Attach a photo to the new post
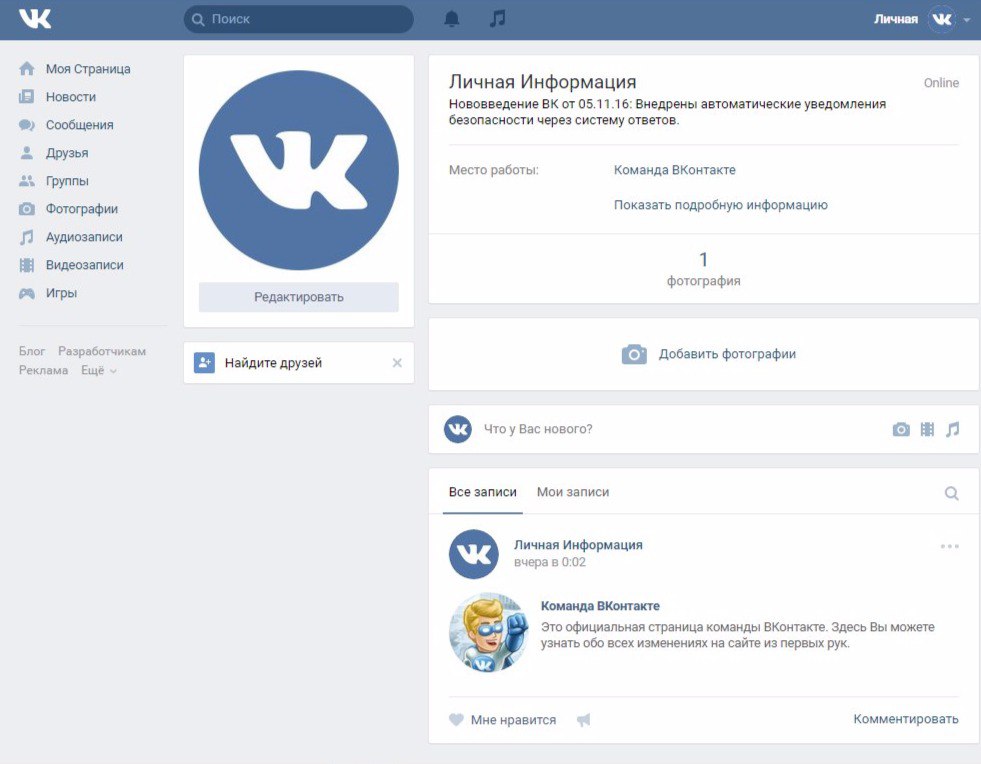 pyautogui.click(x=901, y=429)
